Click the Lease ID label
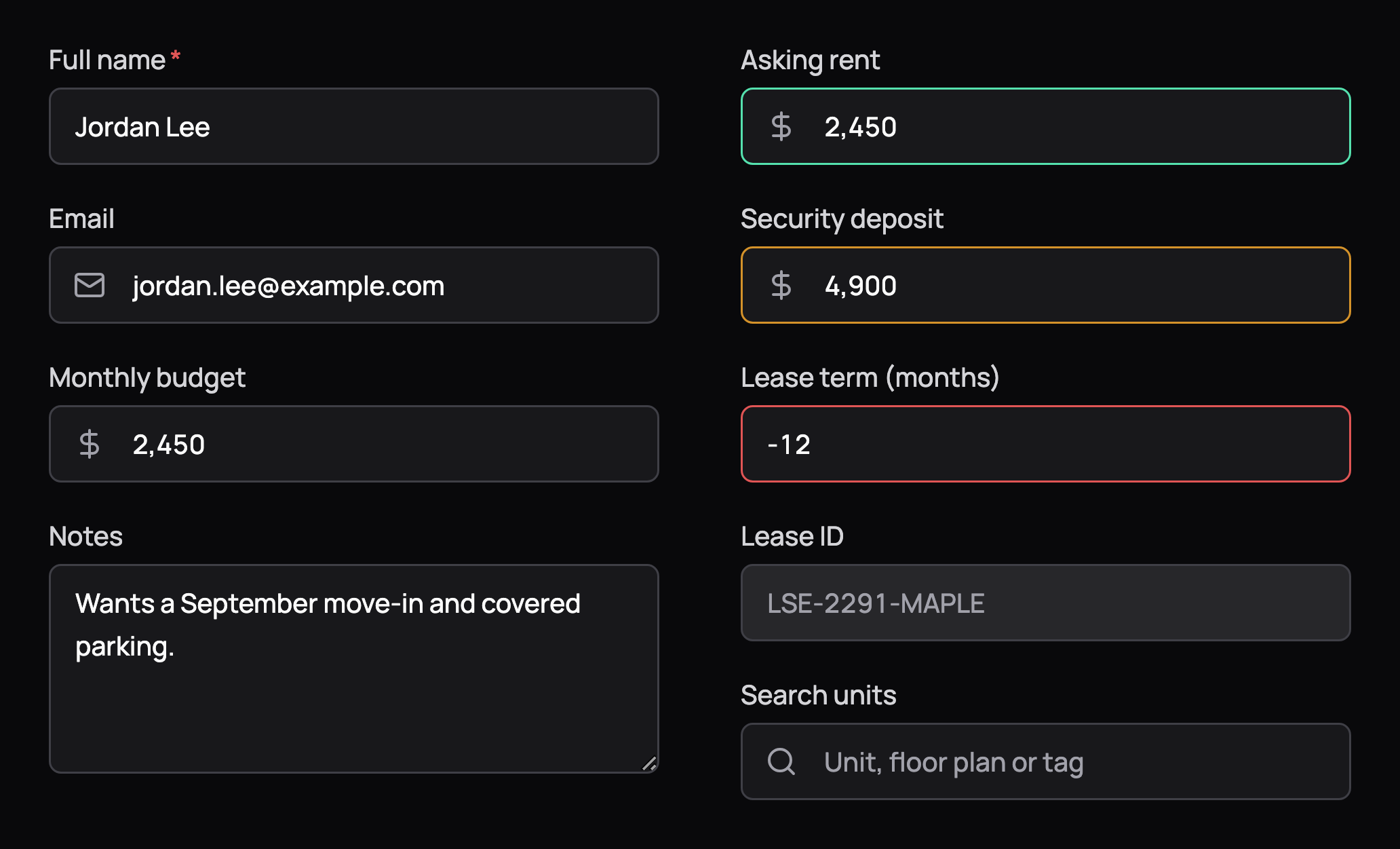Viewport: 1400px width, 849px height. point(792,536)
